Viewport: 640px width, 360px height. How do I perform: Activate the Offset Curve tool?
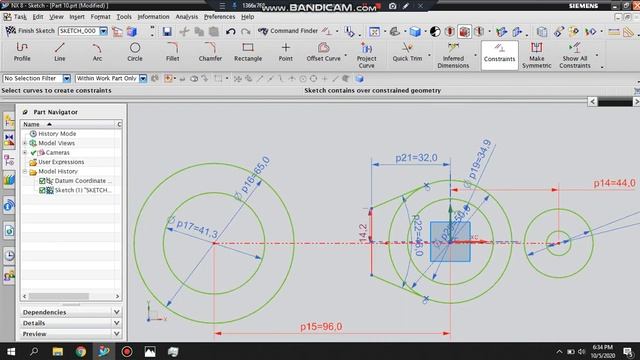tap(323, 52)
